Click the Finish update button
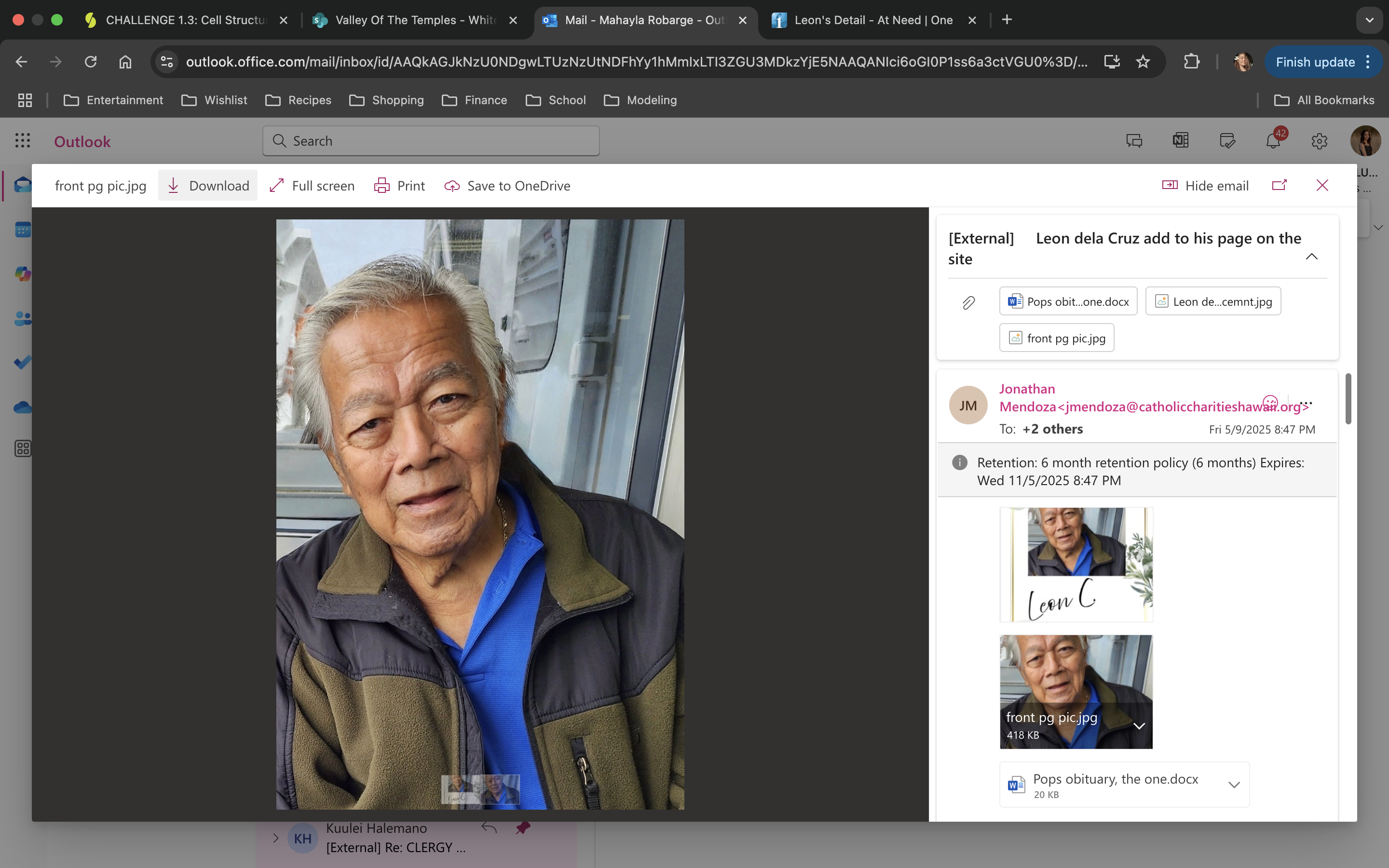The height and width of the screenshot is (868, 1389). pos(1314,62)
